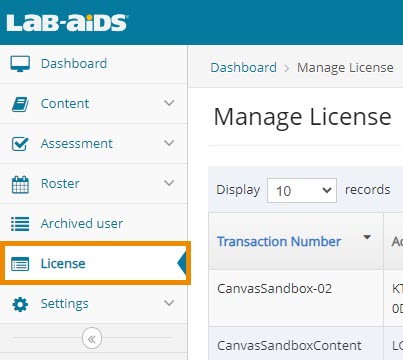The width and height of the screenshot is (403, 360).
Task: Click the Dashboard monitor icon
Action: (x=20, y=64)
